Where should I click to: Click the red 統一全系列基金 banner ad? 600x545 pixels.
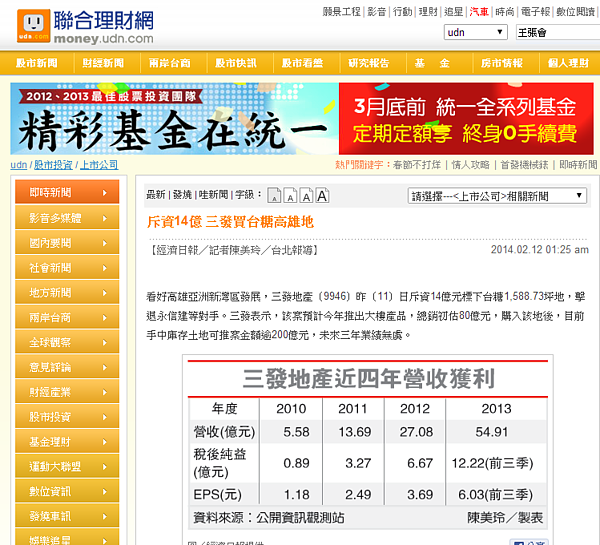(466, 119)
